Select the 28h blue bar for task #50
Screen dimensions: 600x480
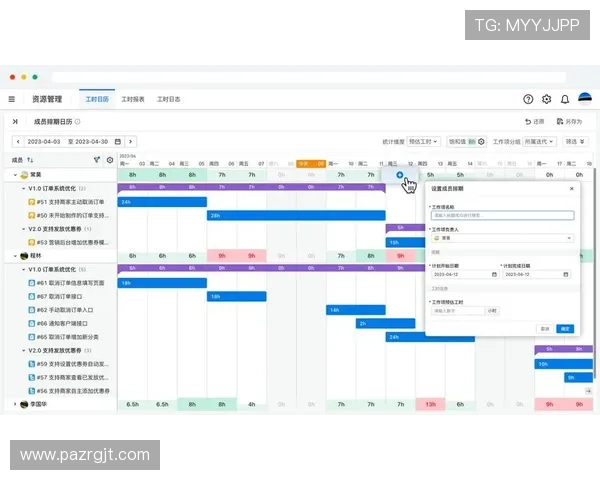tap(296, 216)
